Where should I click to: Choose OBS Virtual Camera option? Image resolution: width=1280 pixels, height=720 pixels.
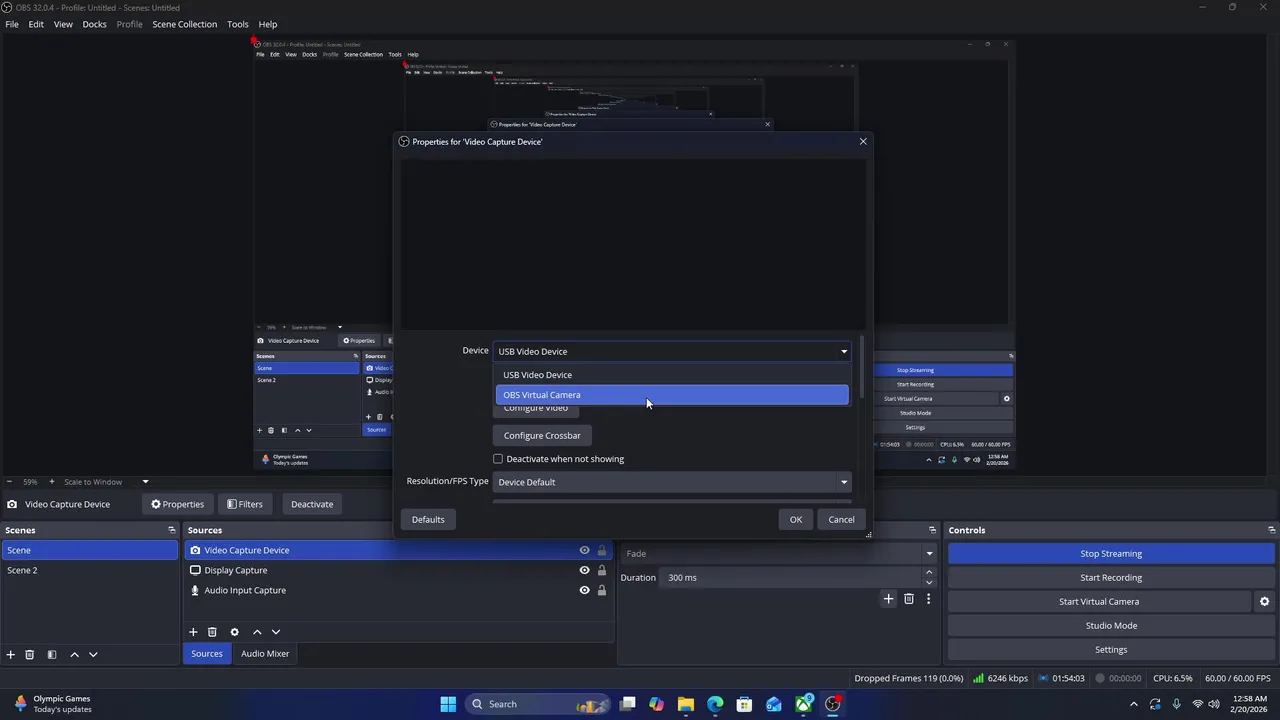(672, 395)
